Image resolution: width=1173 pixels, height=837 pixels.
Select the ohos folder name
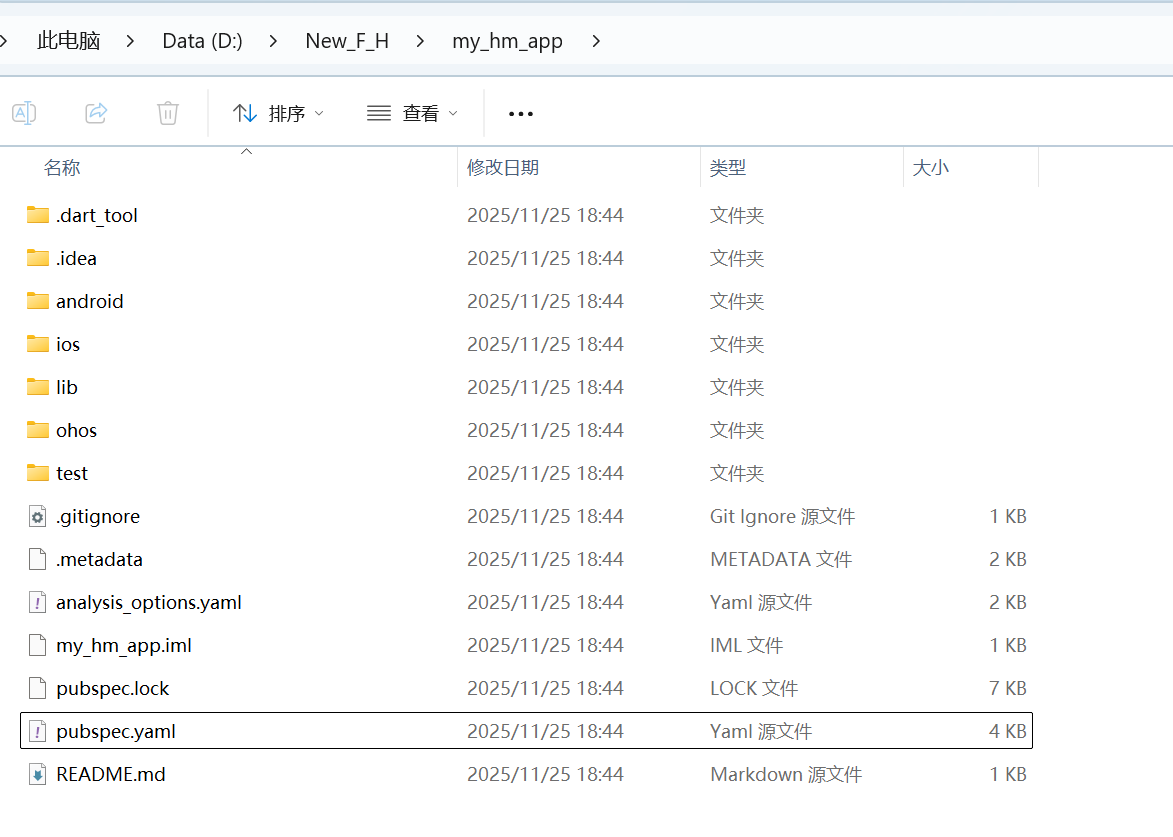[x=76, y=430]
